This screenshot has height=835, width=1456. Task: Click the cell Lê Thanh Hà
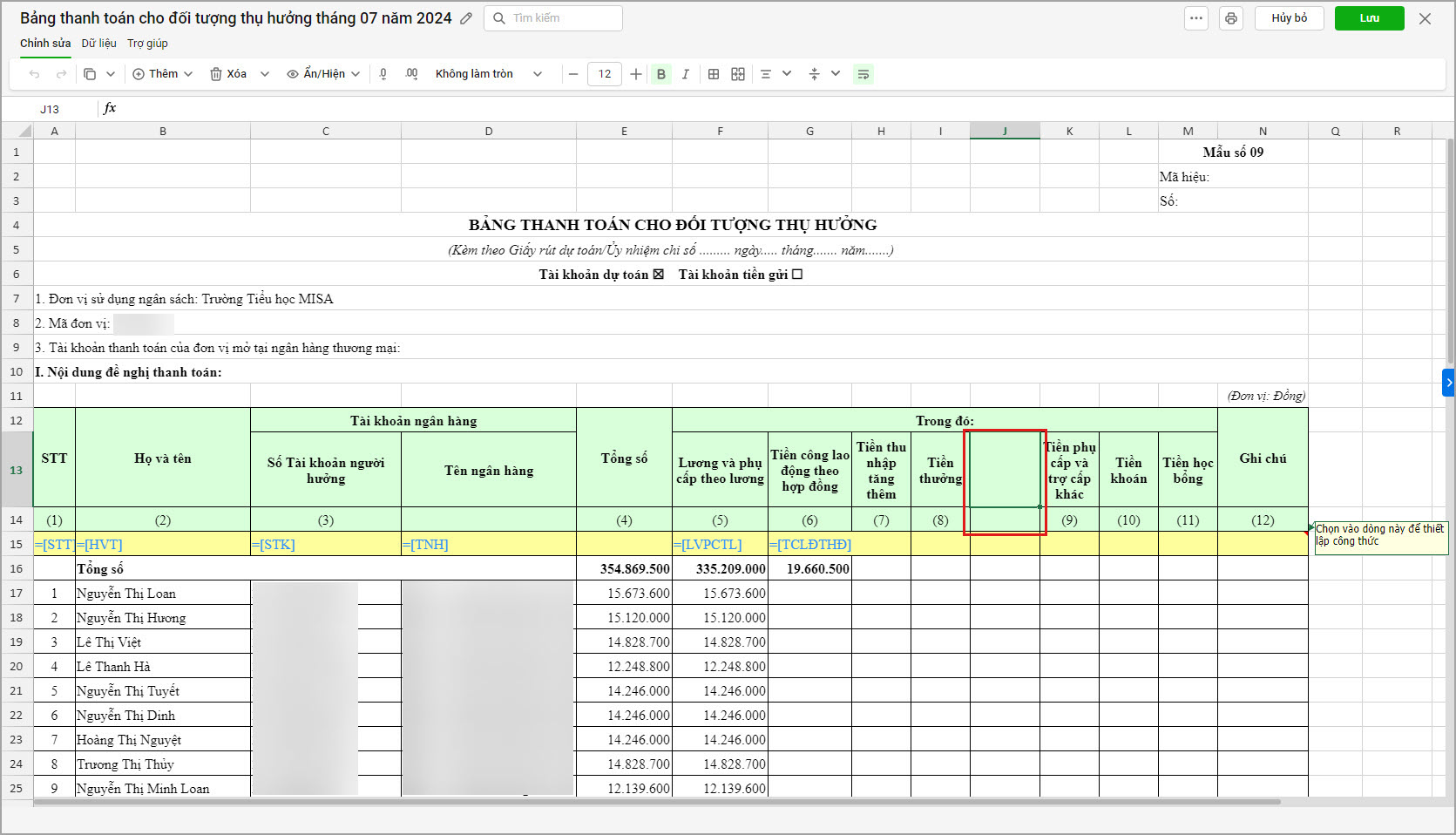(163, 666)
